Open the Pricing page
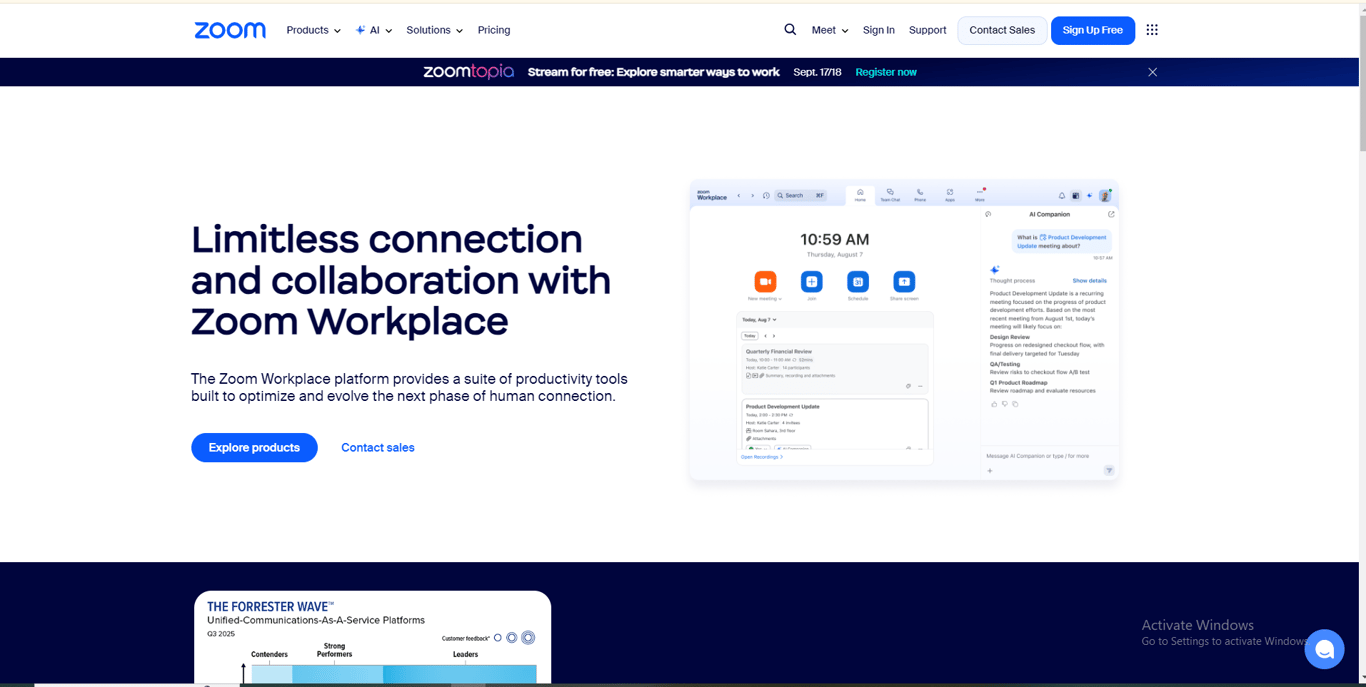This screenshot has height=687, width=1366. pyautogui.click(x=494, y=30)
